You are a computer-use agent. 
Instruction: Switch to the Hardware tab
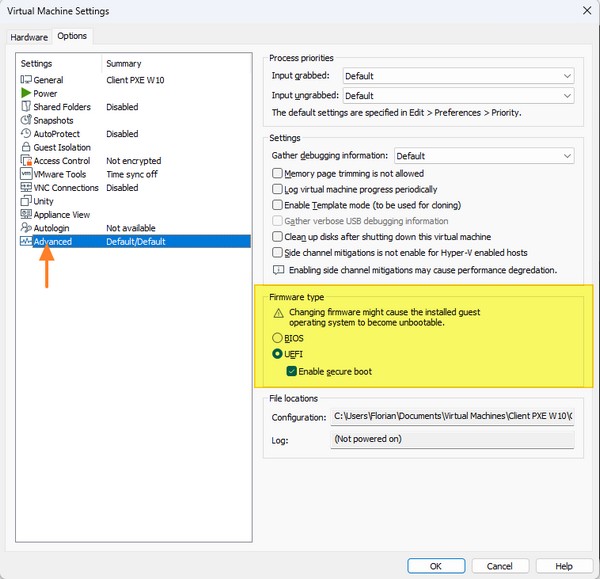point(29,37)
